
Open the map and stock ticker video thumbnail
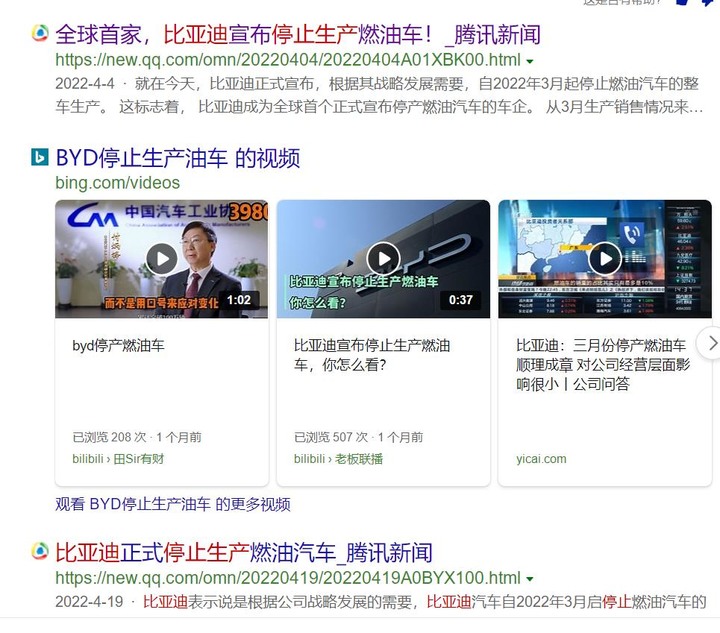(605, 259)
